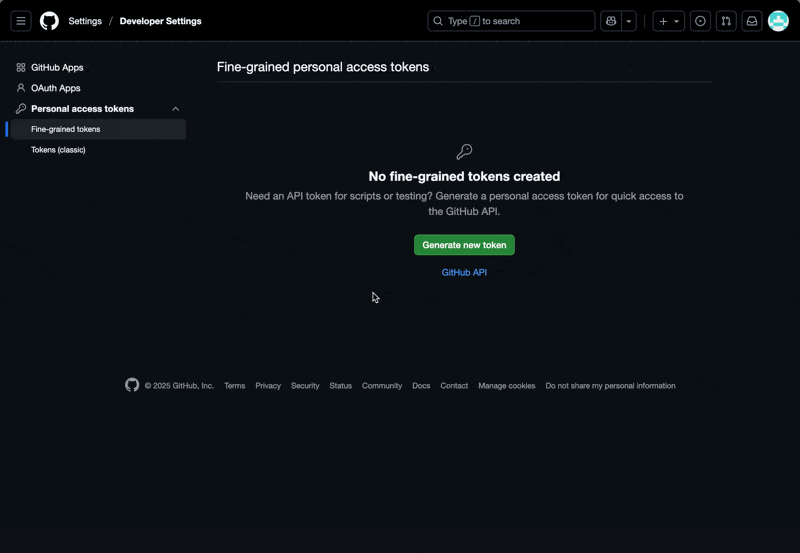Open the hamburger navigation menu

click(21, 21)
